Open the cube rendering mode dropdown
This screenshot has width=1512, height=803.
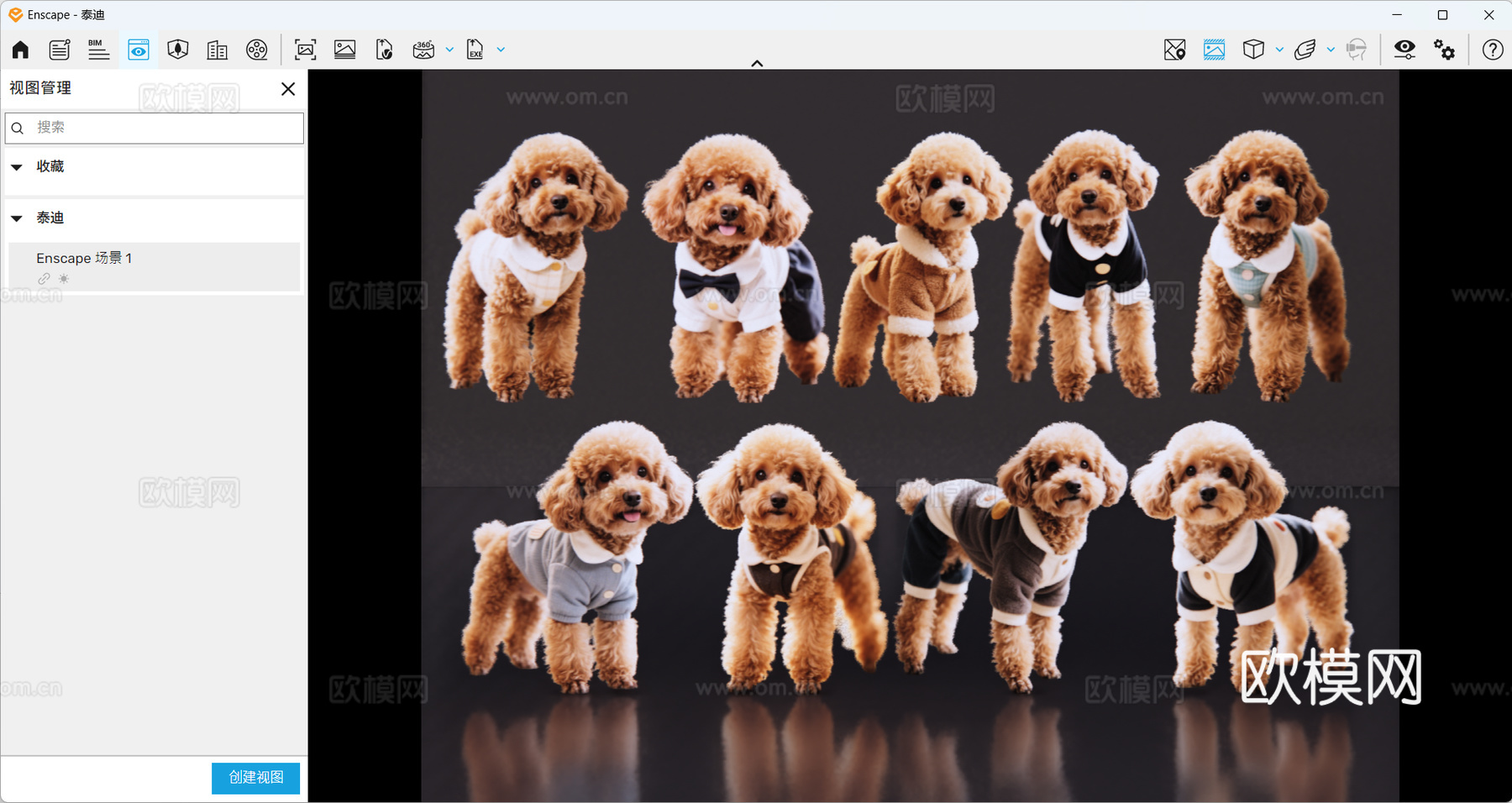pos(1279,50)
